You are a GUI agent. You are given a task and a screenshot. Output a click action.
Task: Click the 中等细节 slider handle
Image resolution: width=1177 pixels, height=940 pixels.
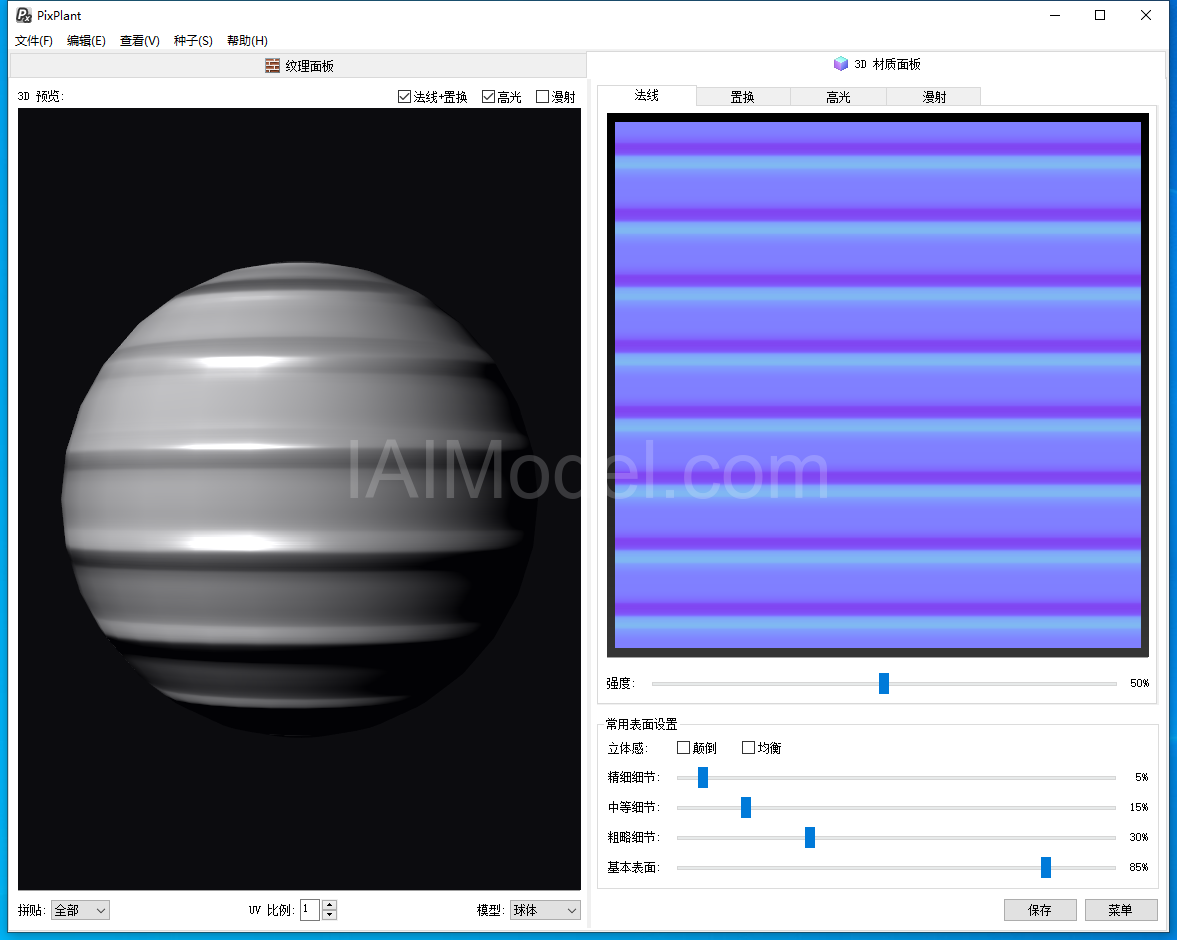tap(745, 807)
